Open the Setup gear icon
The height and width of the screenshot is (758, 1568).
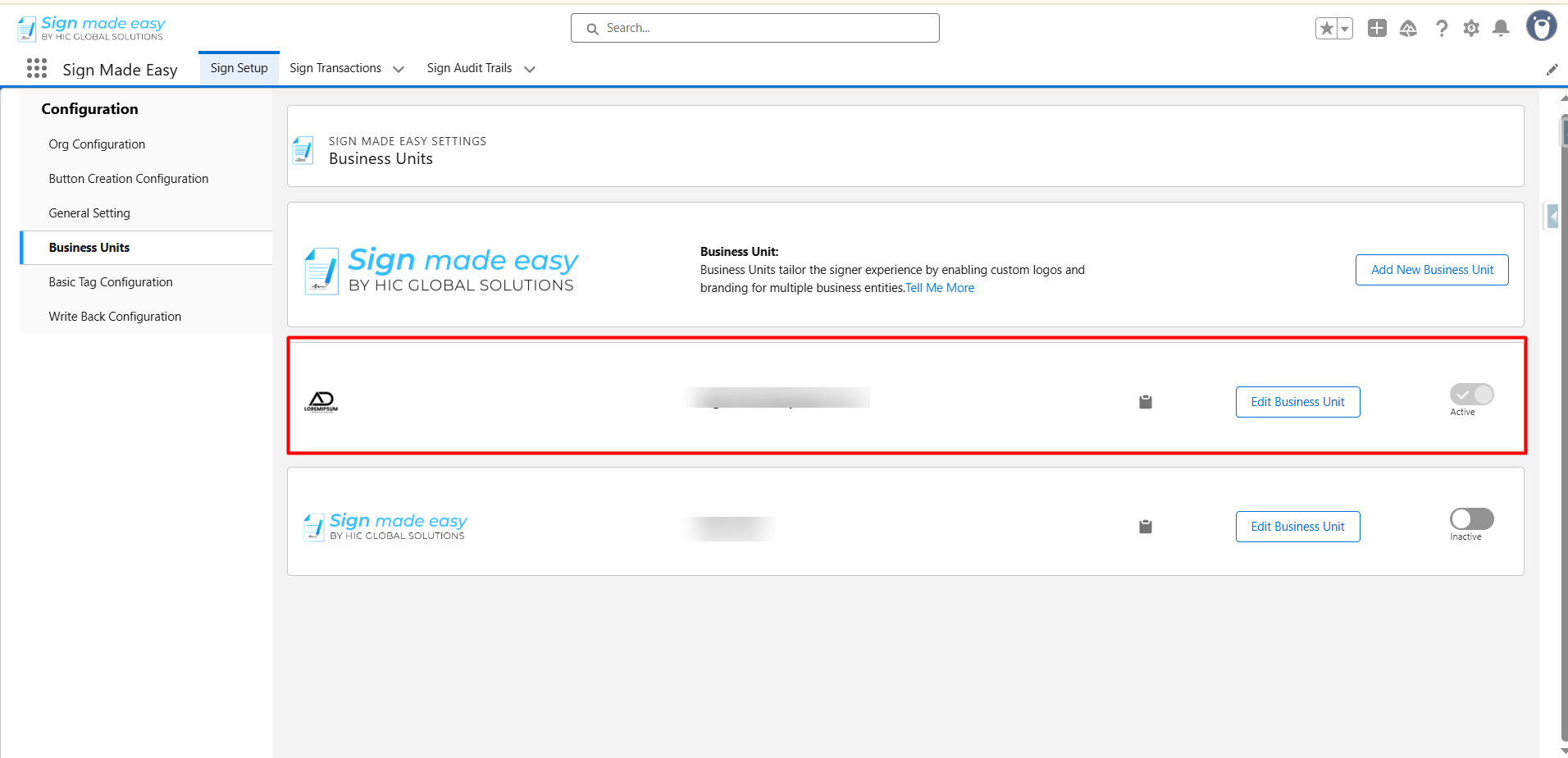1471,29
